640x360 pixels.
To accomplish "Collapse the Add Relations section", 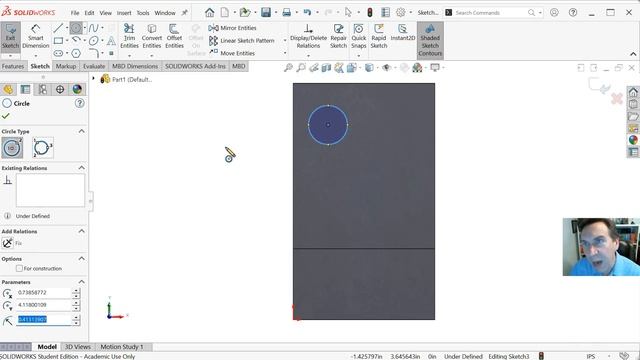I will coord(82,231).
